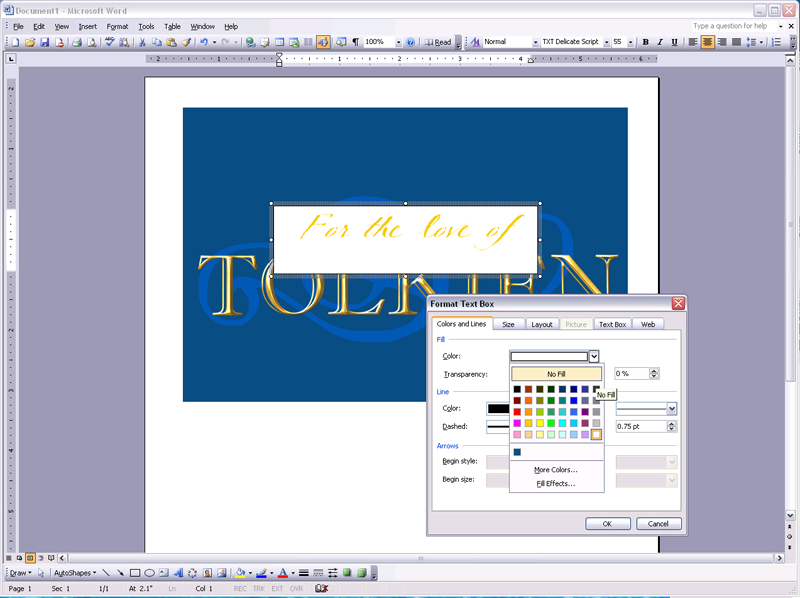Switch to the Web tab
800x598 pixels.
pyautogui.click(x=648, y=325)
